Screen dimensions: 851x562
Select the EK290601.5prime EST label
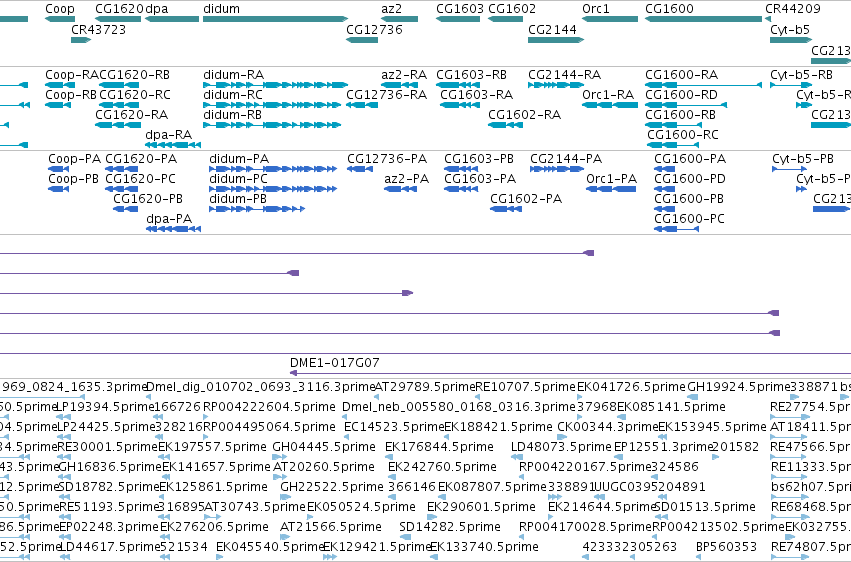[481, 507]
